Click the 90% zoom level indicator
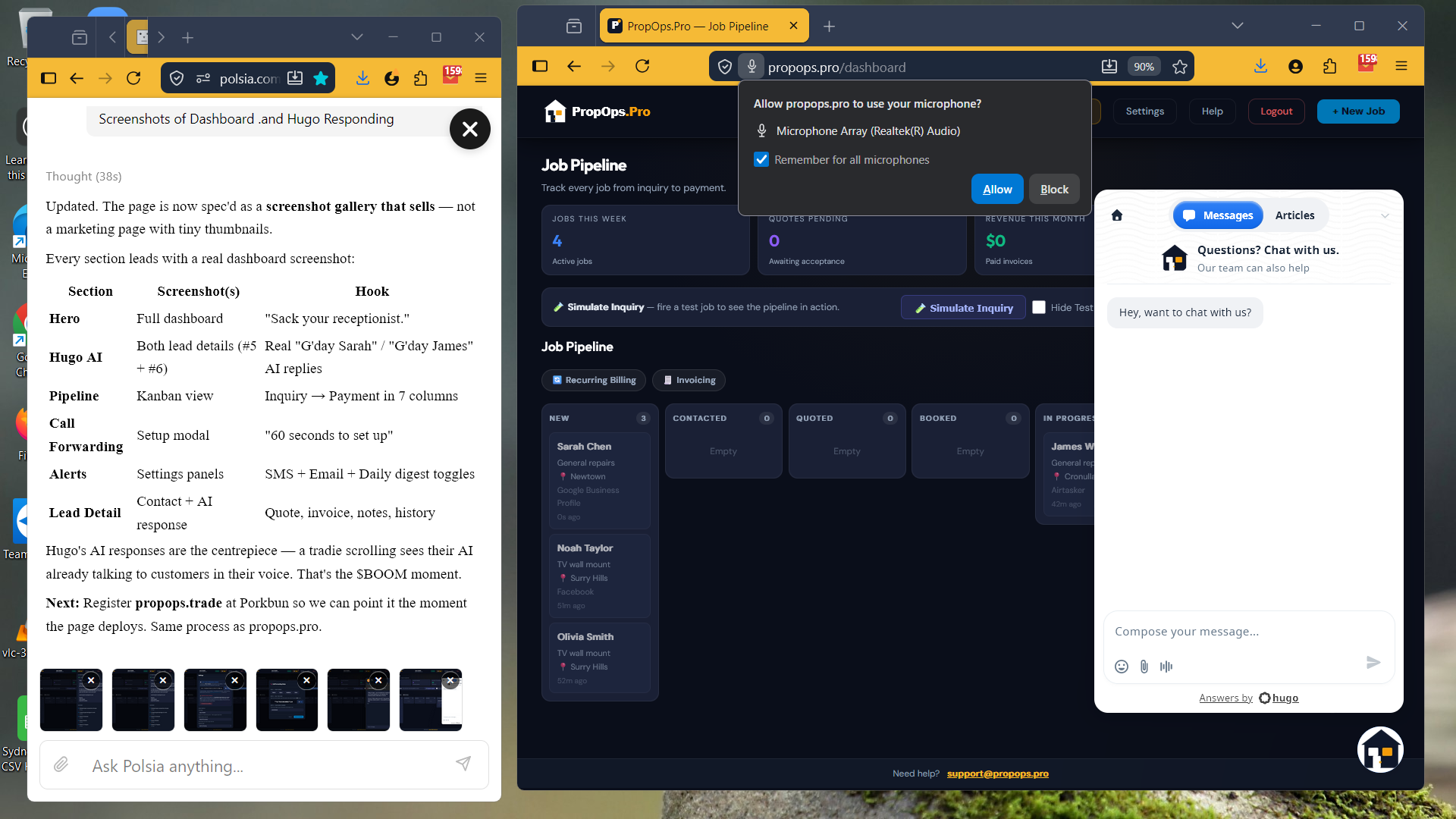The height and width of the screenshot is (819, 1456). click(x=1144, y=67)
